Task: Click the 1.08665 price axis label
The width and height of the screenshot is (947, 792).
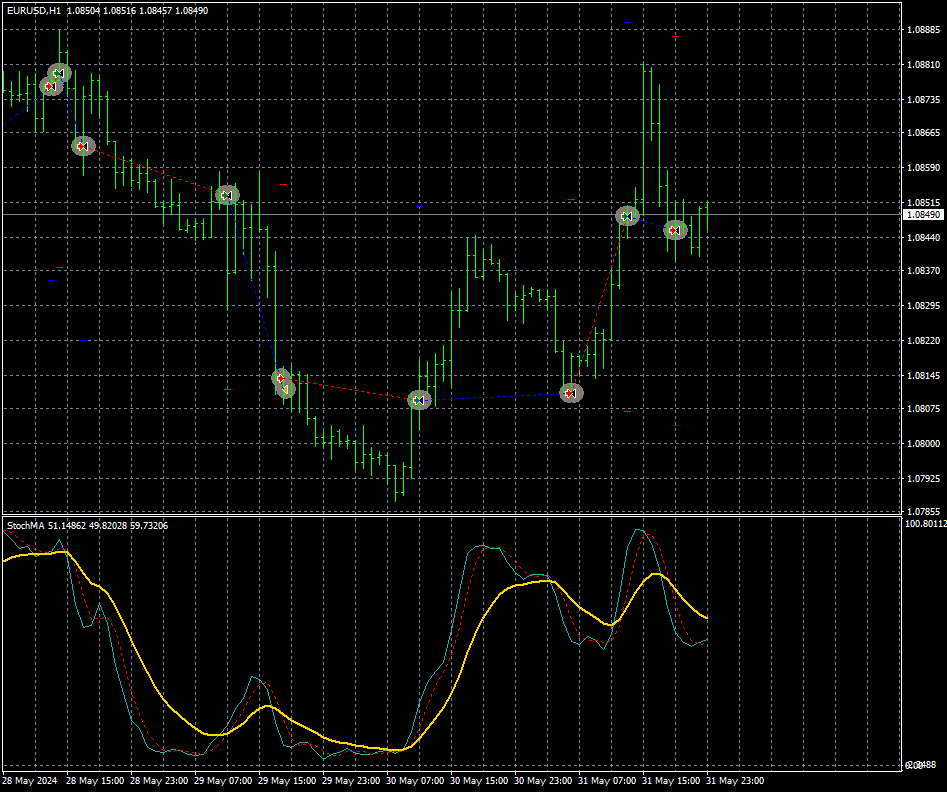Action: 923,133
